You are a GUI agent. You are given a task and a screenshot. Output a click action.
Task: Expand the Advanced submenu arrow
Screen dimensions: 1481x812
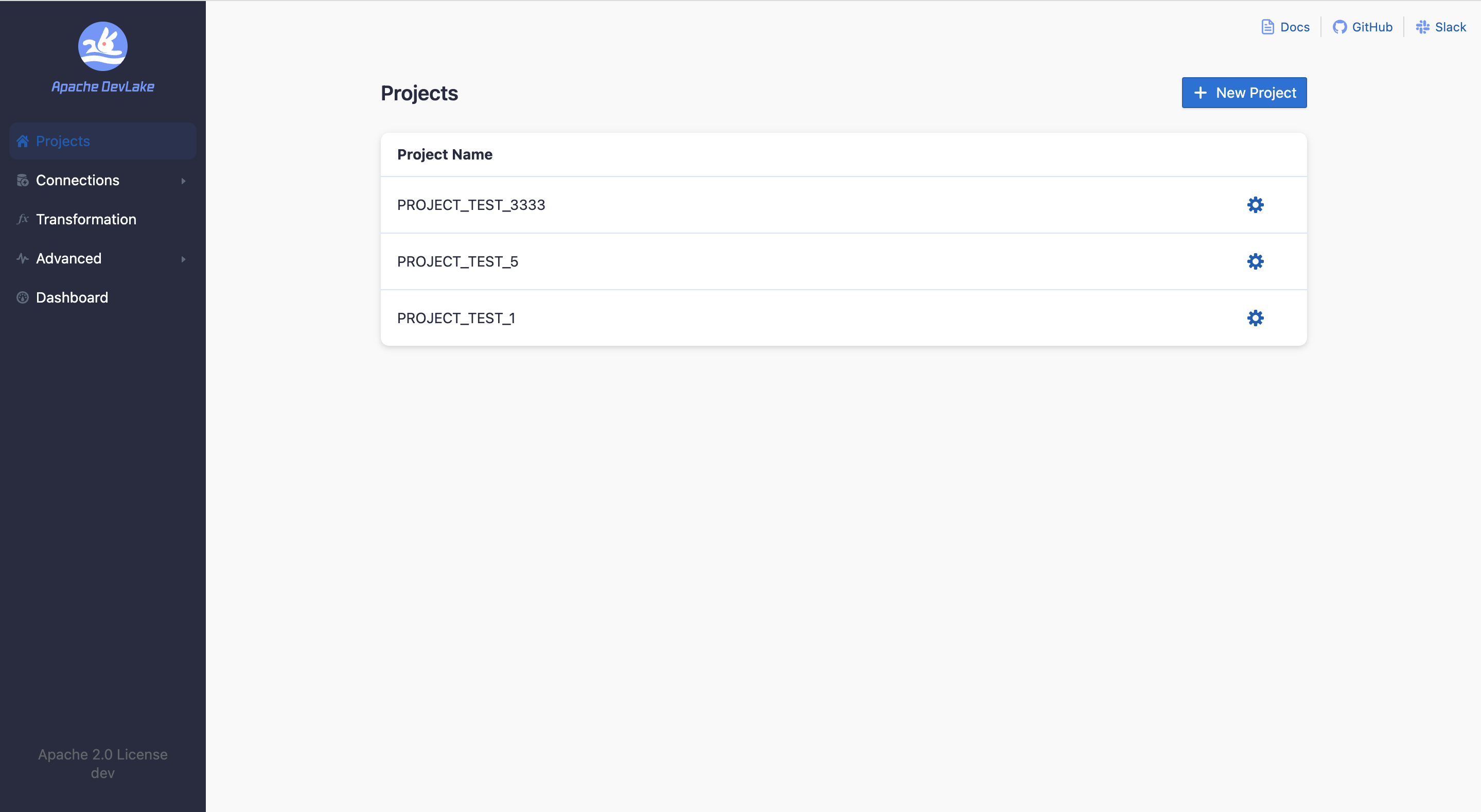183,259
